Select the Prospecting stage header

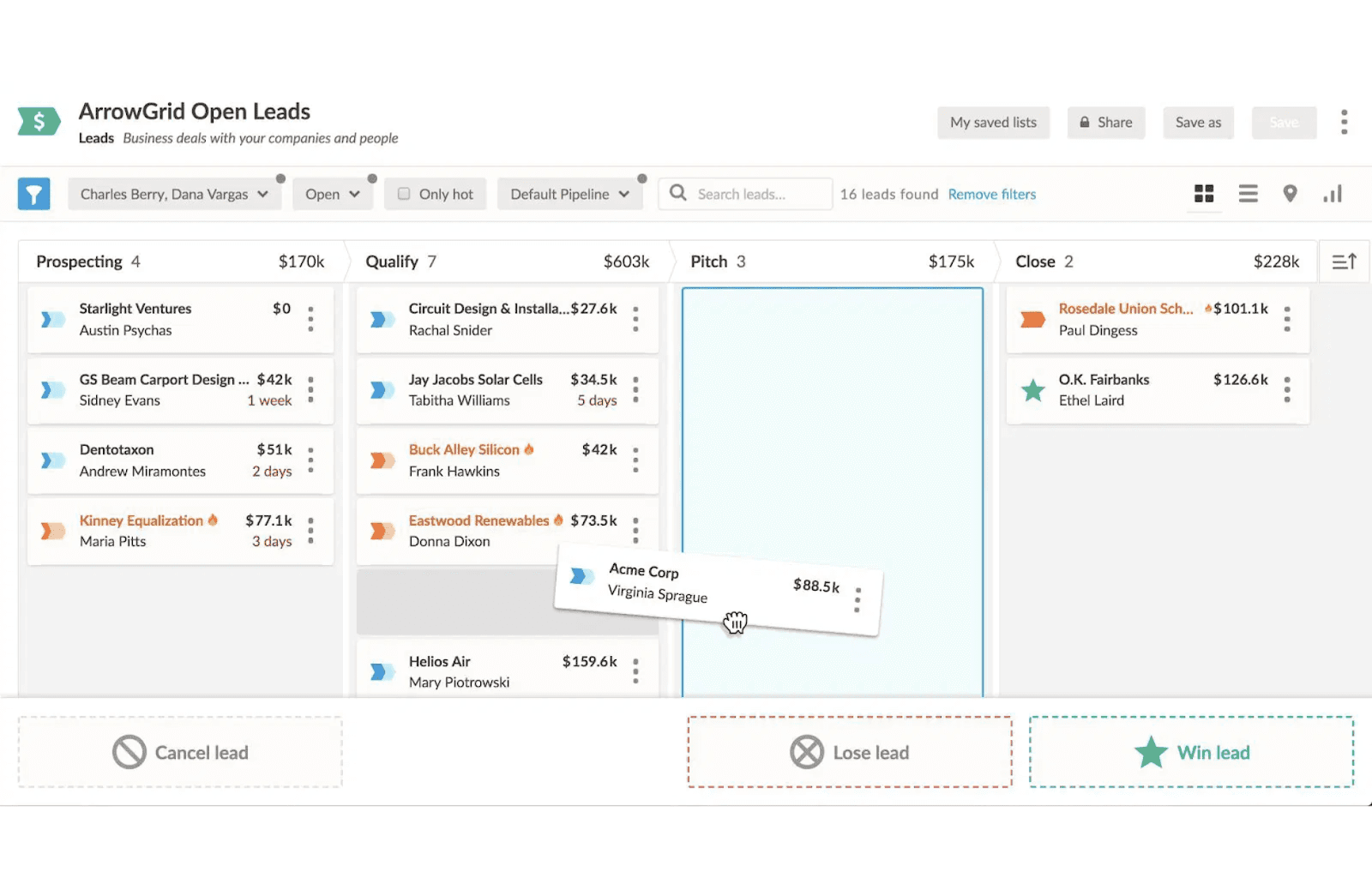tap(79, 262)
